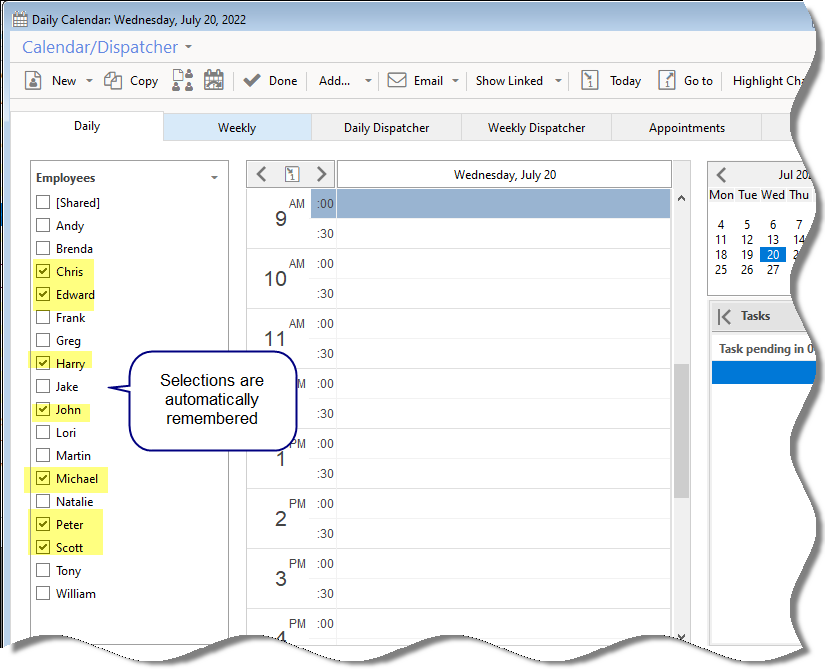The image size is (825, 669).
Task: Expand the Employees panel dropdown arrow
Action: tap(214, 178)
